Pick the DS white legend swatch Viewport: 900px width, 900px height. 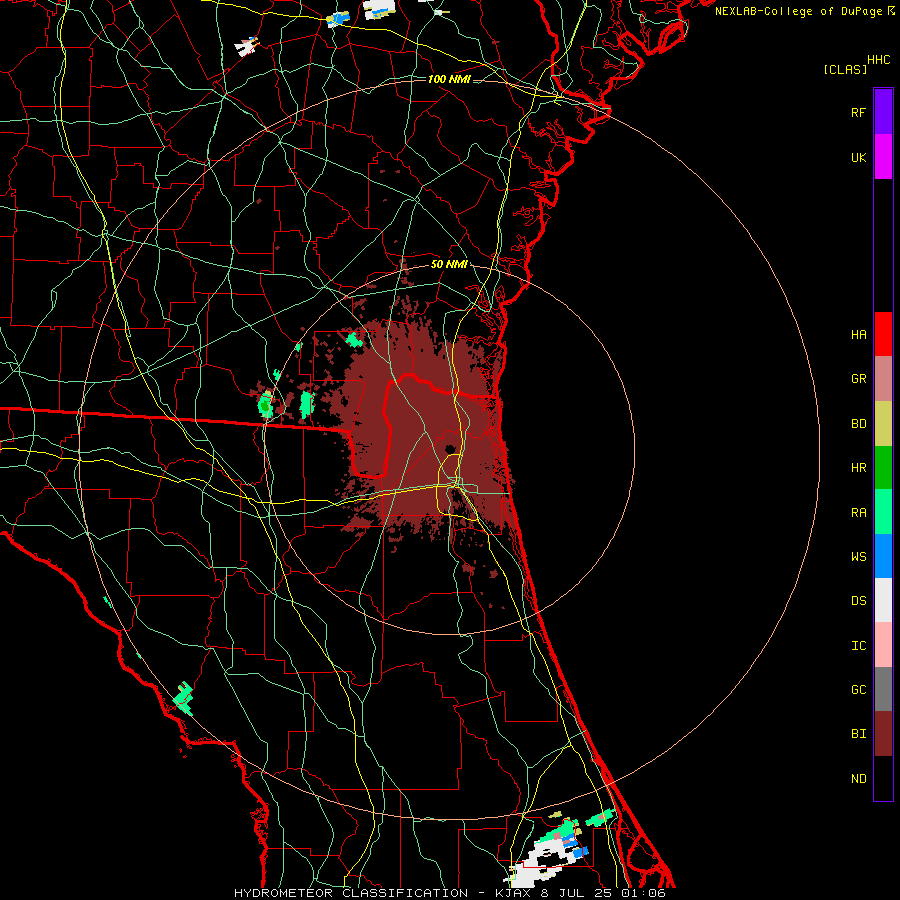[x=883, y=600]
